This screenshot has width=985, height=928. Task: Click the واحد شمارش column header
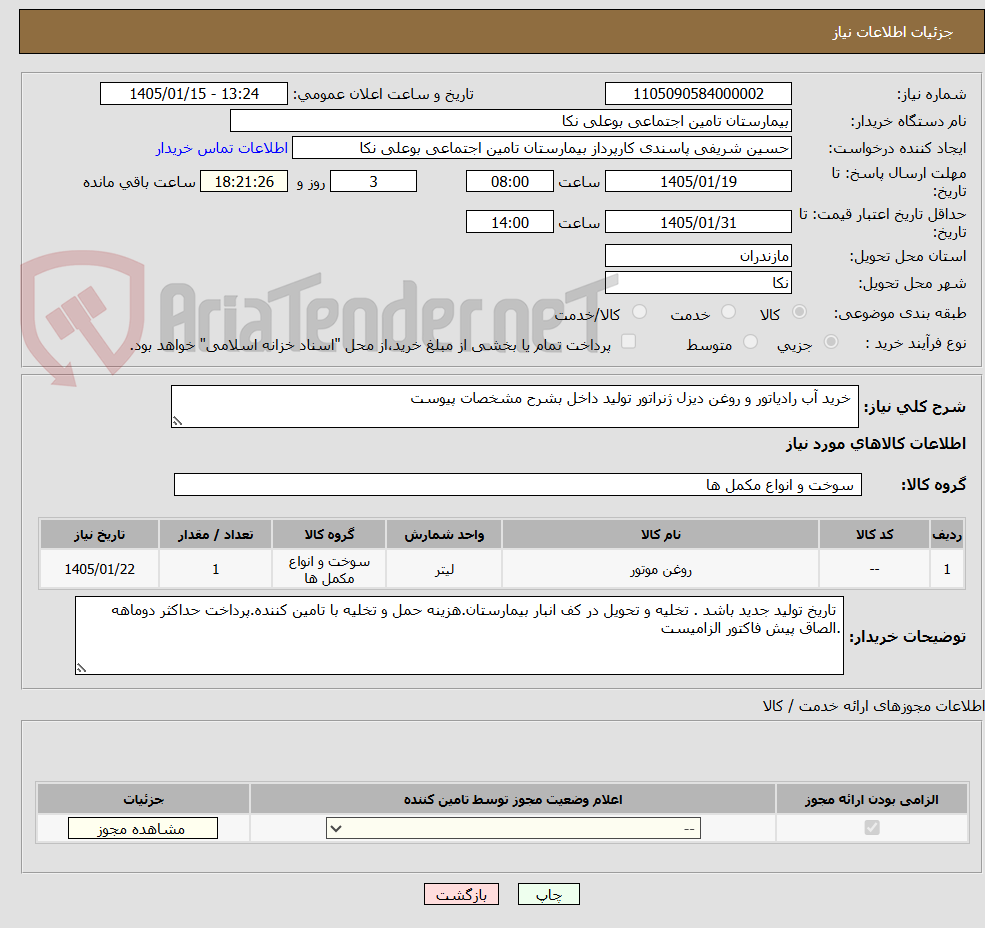click(444, 534)
